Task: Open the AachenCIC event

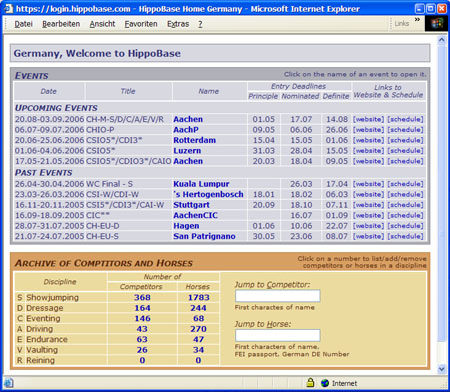Action: tap(195, 215)
